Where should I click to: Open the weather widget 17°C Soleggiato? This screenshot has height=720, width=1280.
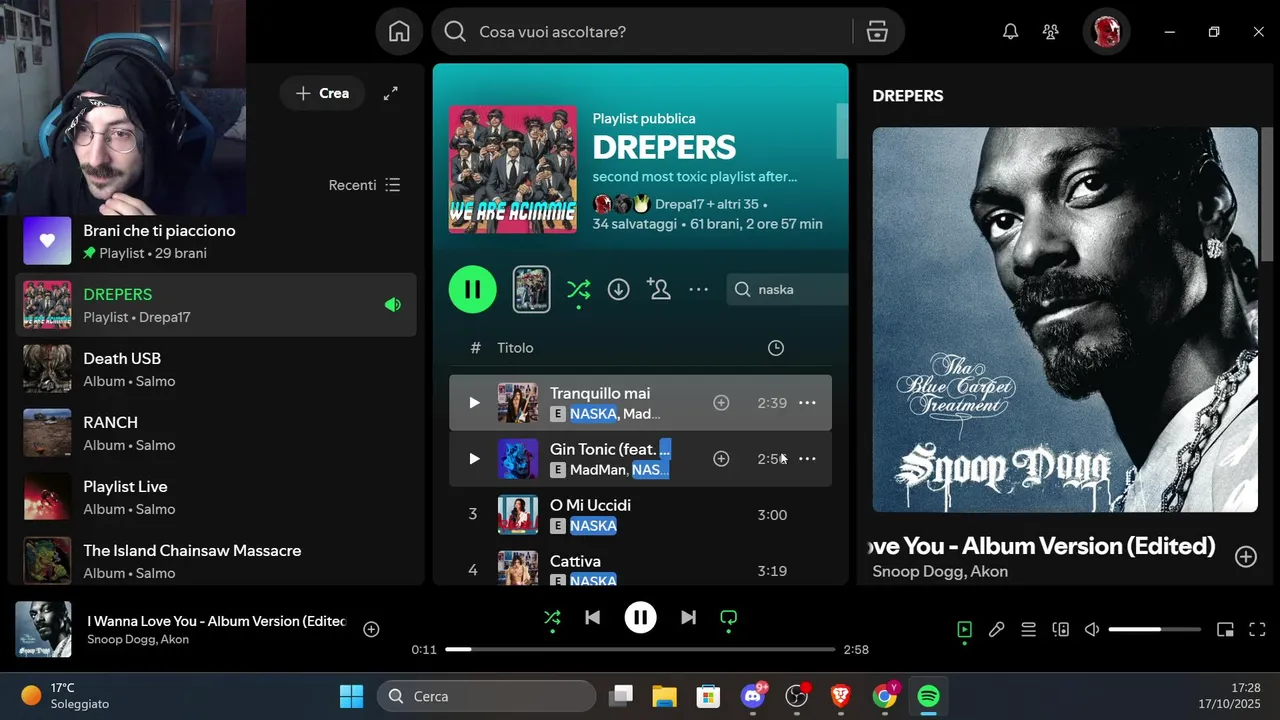66,696
